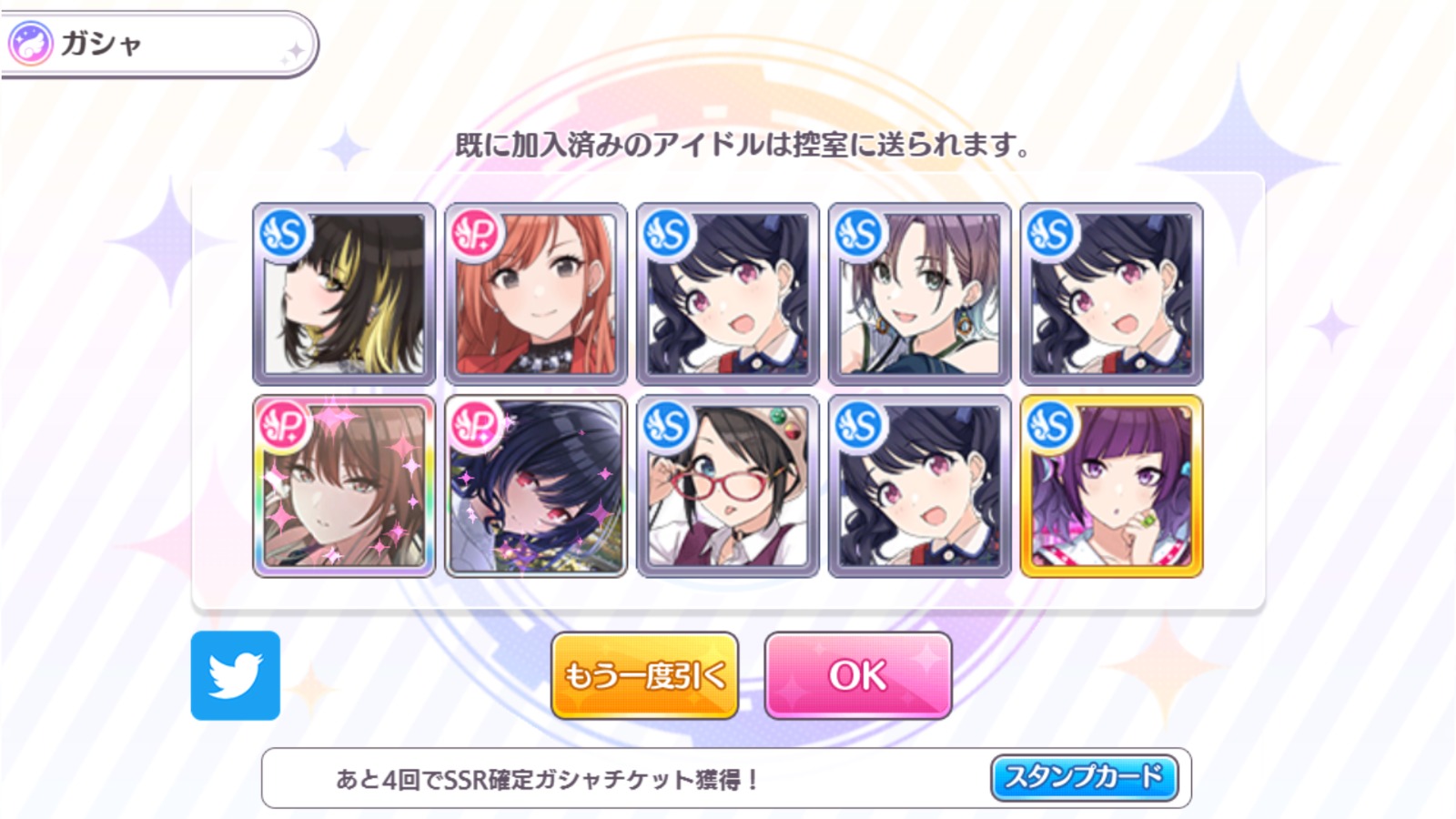The image size is (1456, 819).
Task: Select the bottom-row black curly-haired idol card
Action: tap(919, 486)
